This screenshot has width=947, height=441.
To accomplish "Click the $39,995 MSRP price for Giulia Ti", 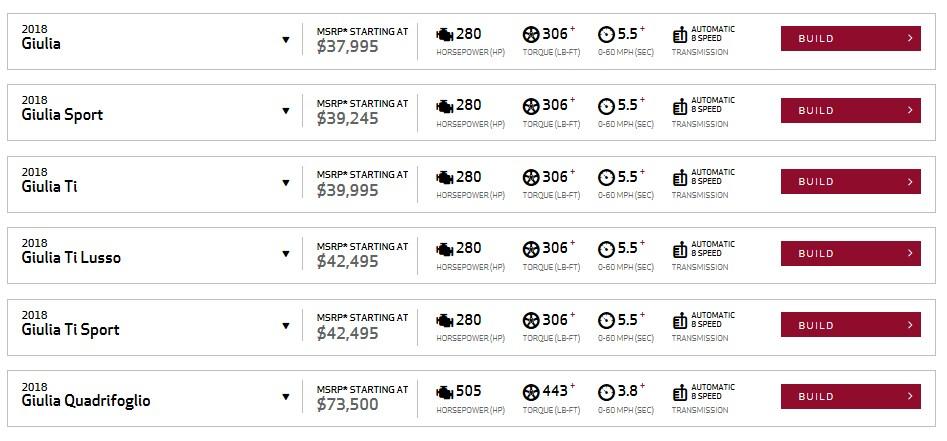I will 347,190.
